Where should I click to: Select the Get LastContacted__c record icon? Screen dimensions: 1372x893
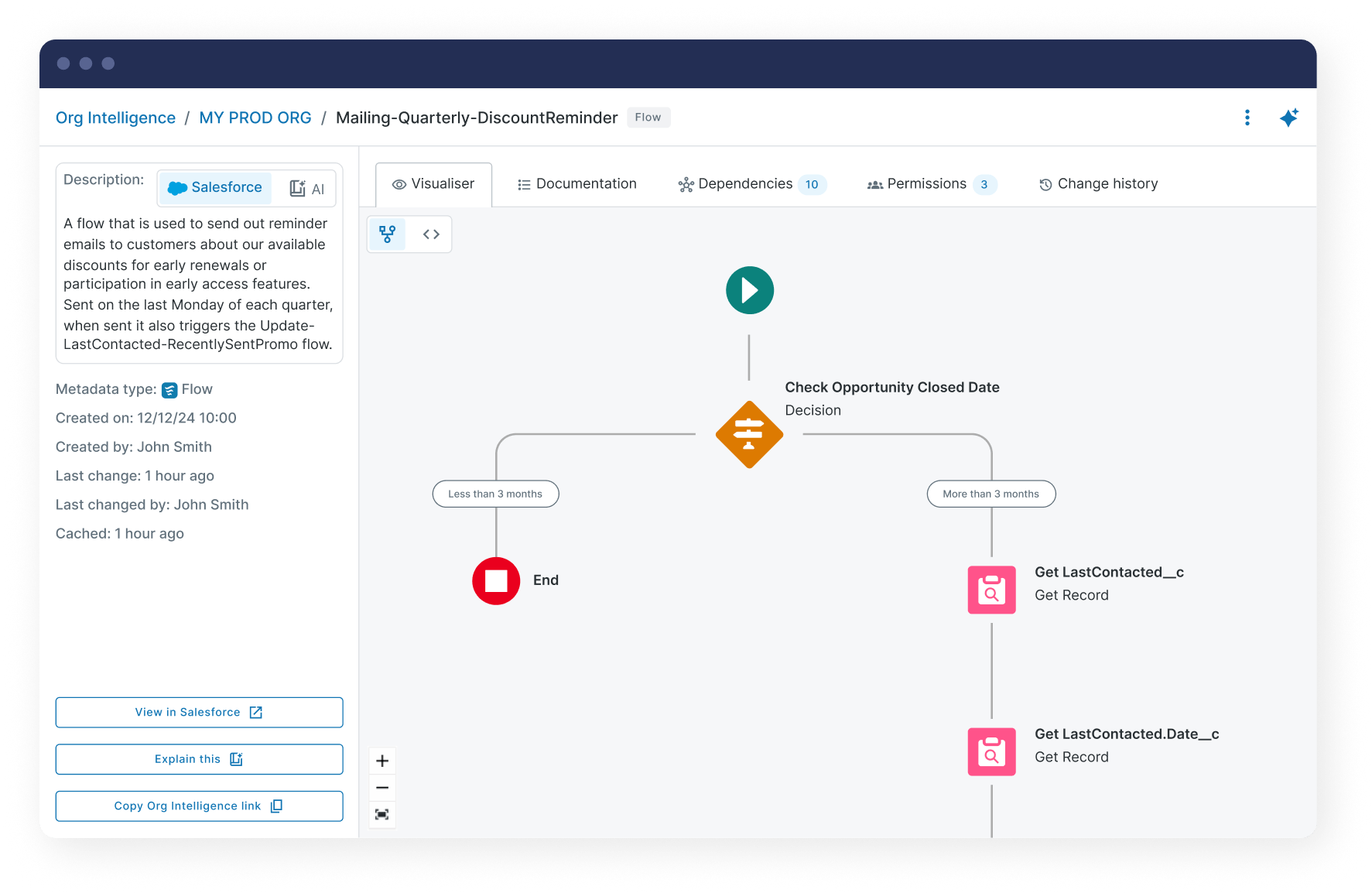(x=991, y=590)
